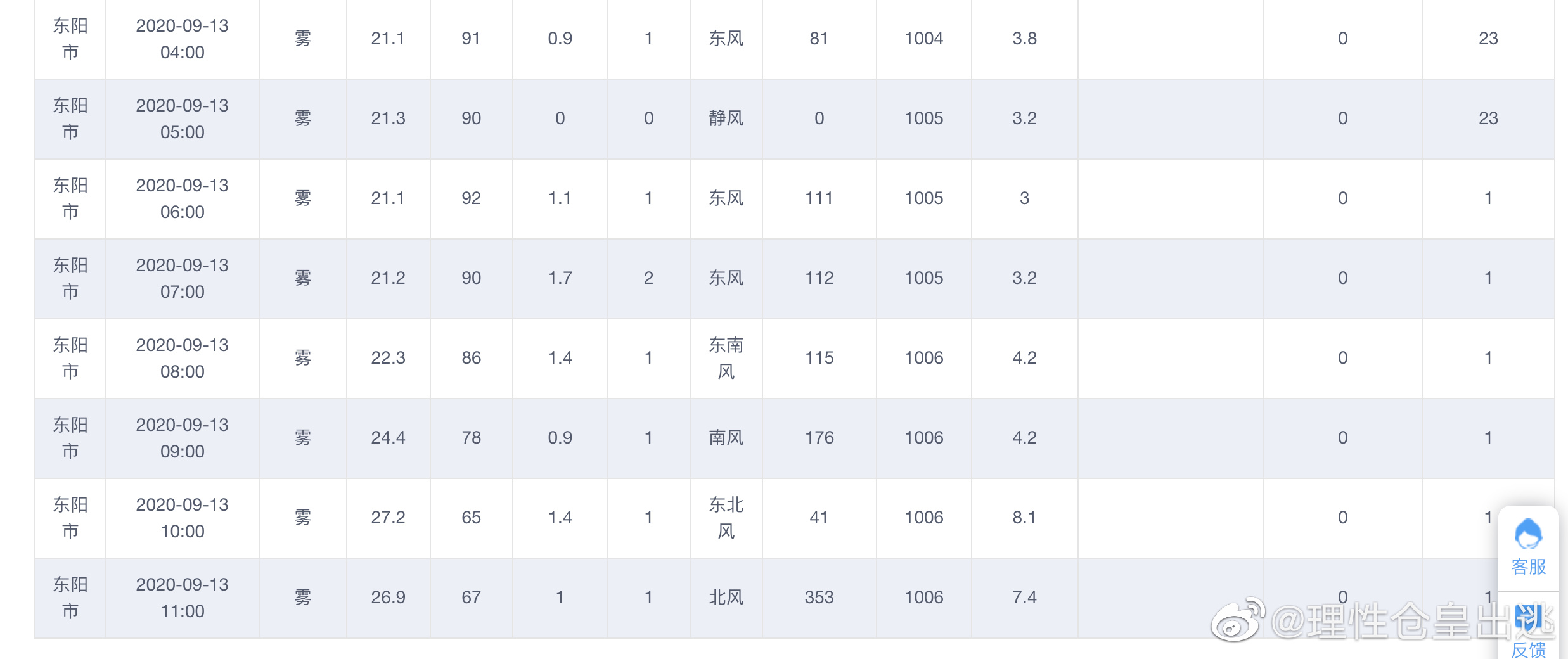This screenshot has height=659, width=1568.
Task: Click the 反馈 label text
Action: pos(1528,649)
